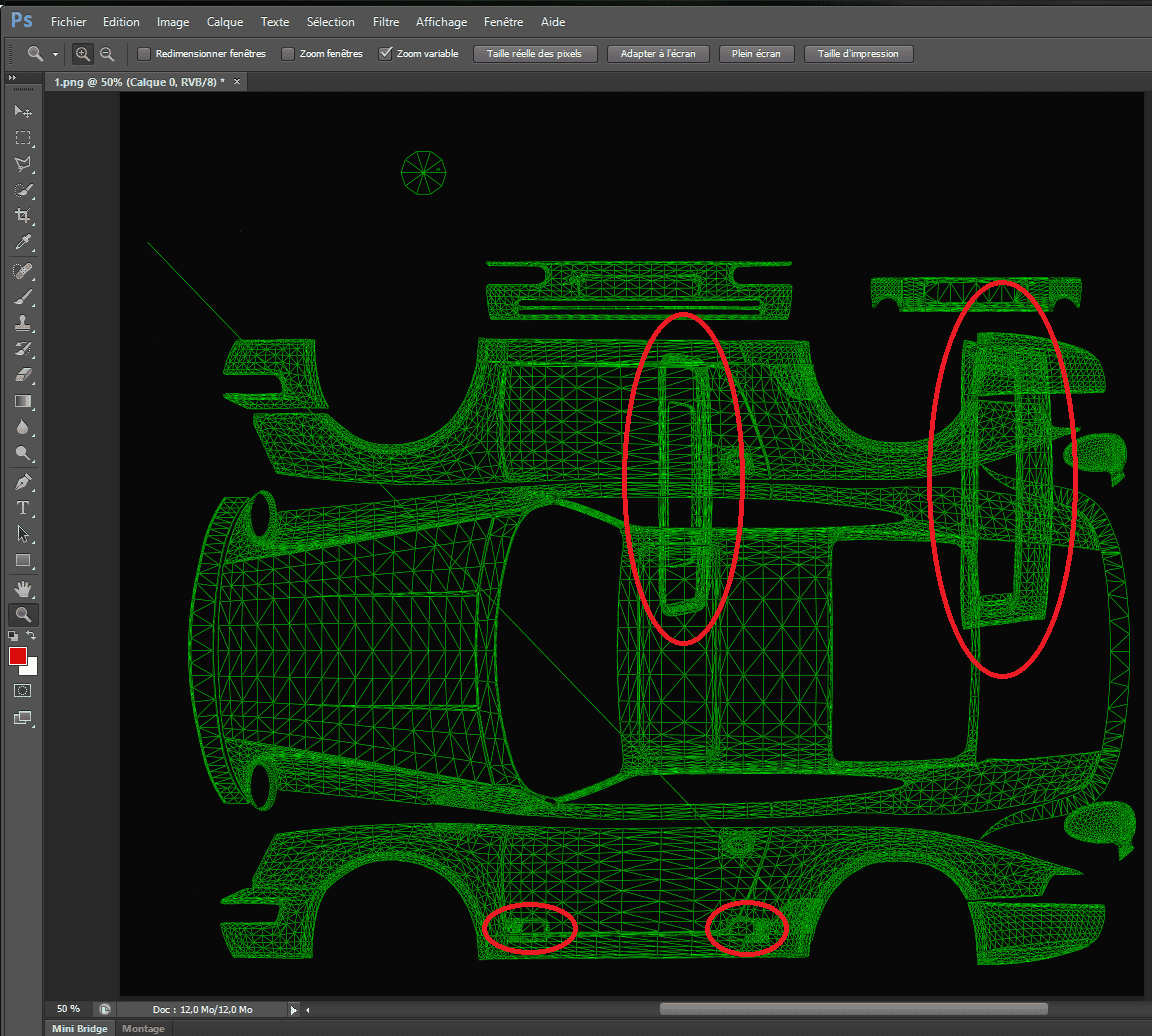Click Adapter à l'écran button

(x=658, y=54)
